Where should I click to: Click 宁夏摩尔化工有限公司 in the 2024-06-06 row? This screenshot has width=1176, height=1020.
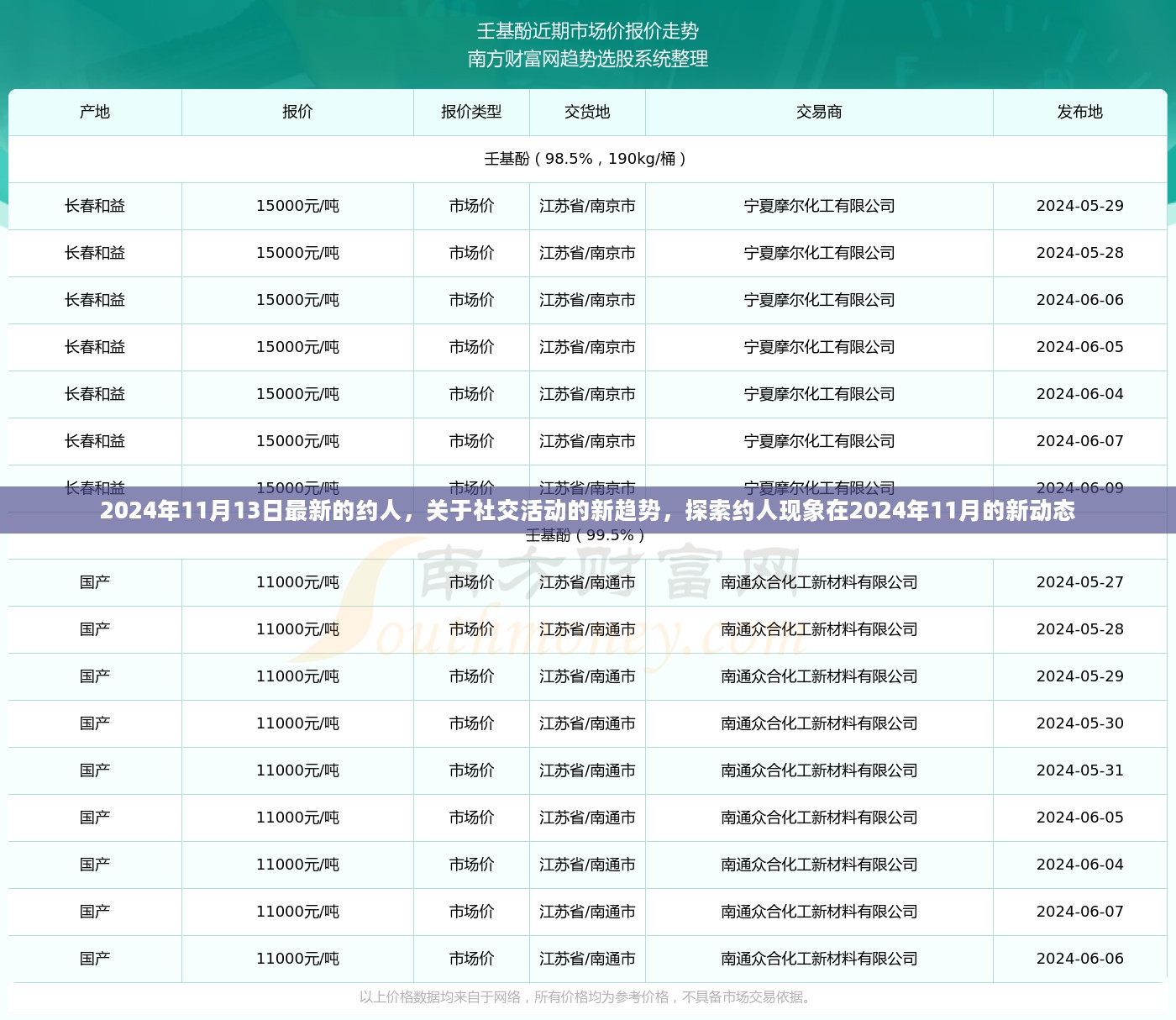click(x=819, y=300)
